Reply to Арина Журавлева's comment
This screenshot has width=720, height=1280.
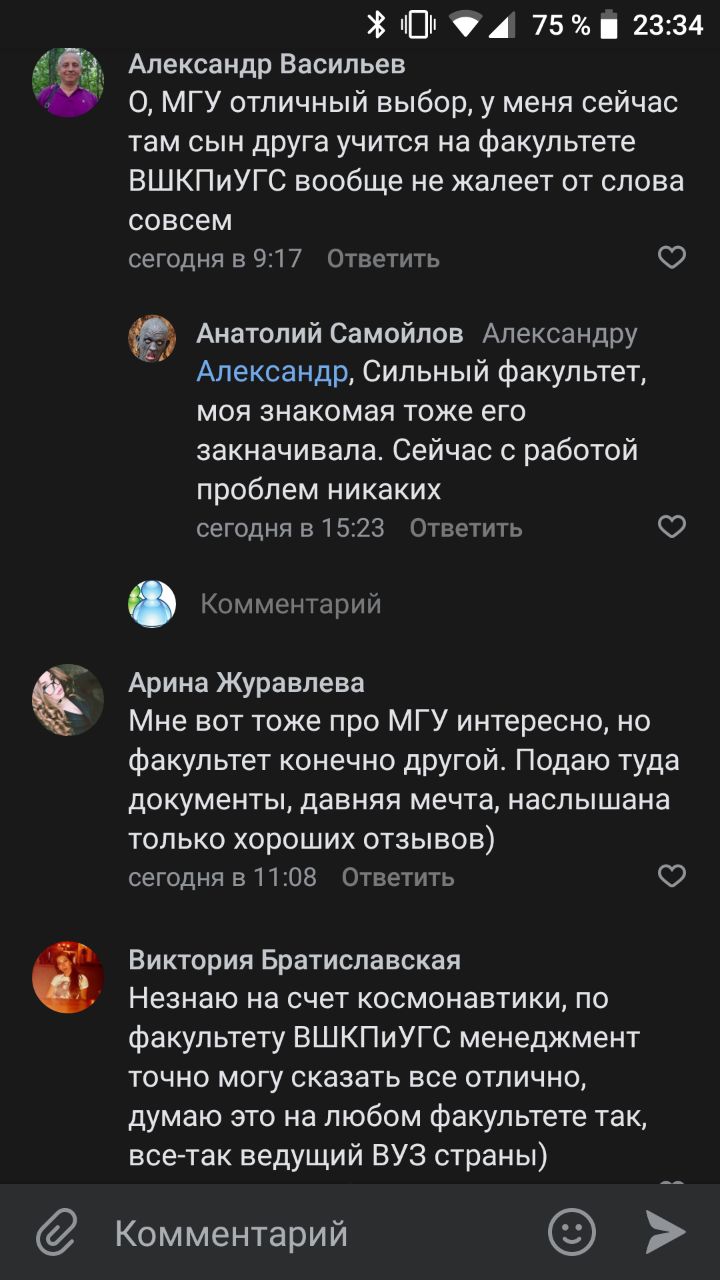tap(398, 878)
